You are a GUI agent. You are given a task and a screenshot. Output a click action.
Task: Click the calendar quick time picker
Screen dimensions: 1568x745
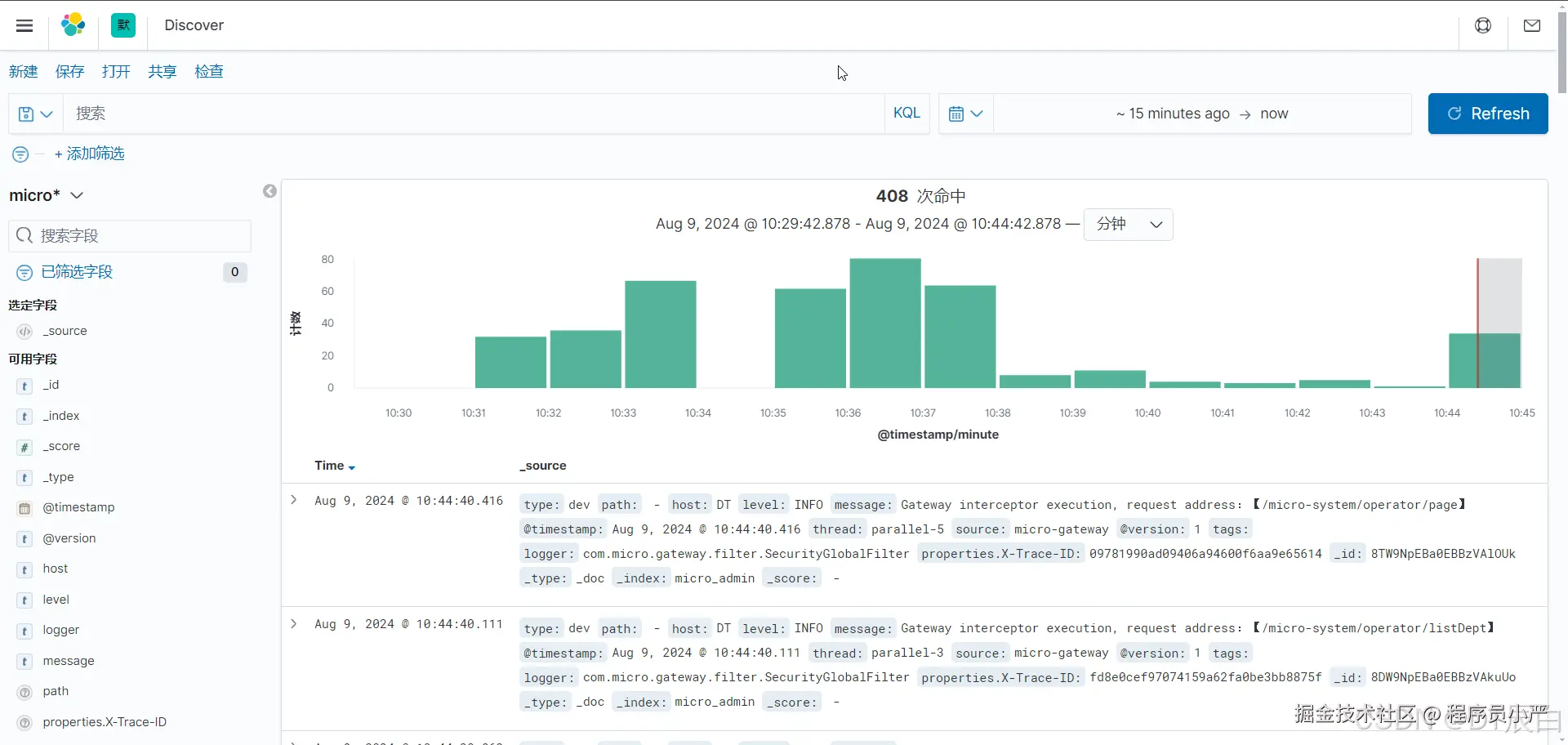[965, 114]
